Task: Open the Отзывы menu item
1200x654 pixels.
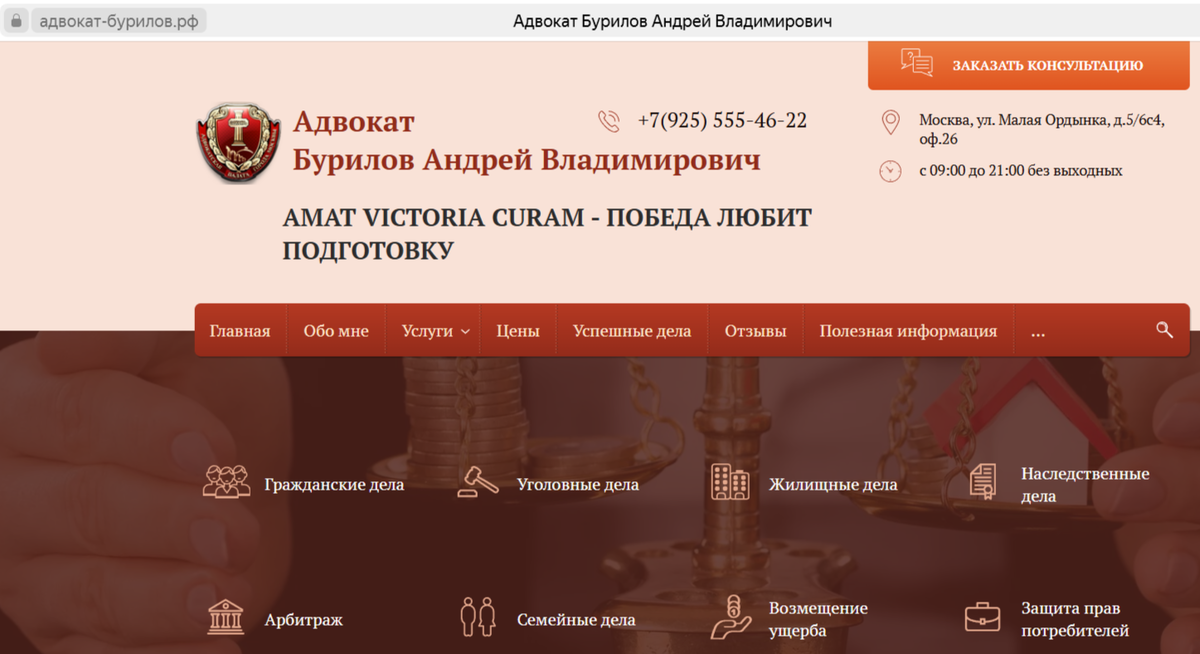Action: 755,330
